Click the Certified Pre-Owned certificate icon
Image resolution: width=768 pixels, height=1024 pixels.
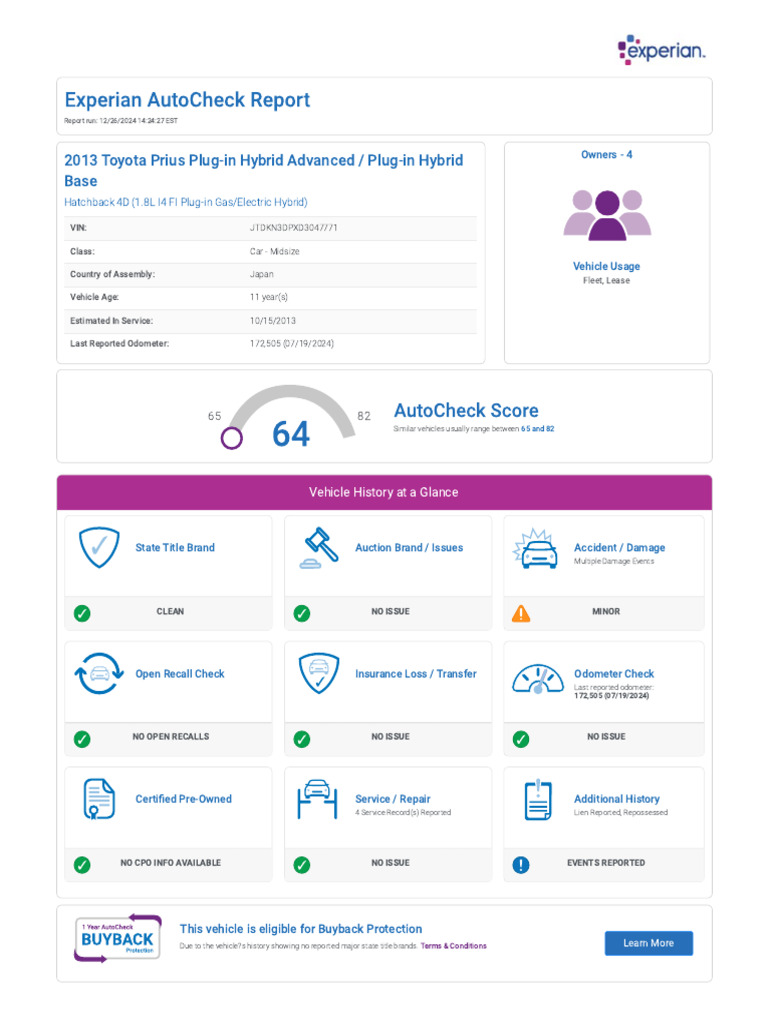pyautogui.click(x=99, y=799)
